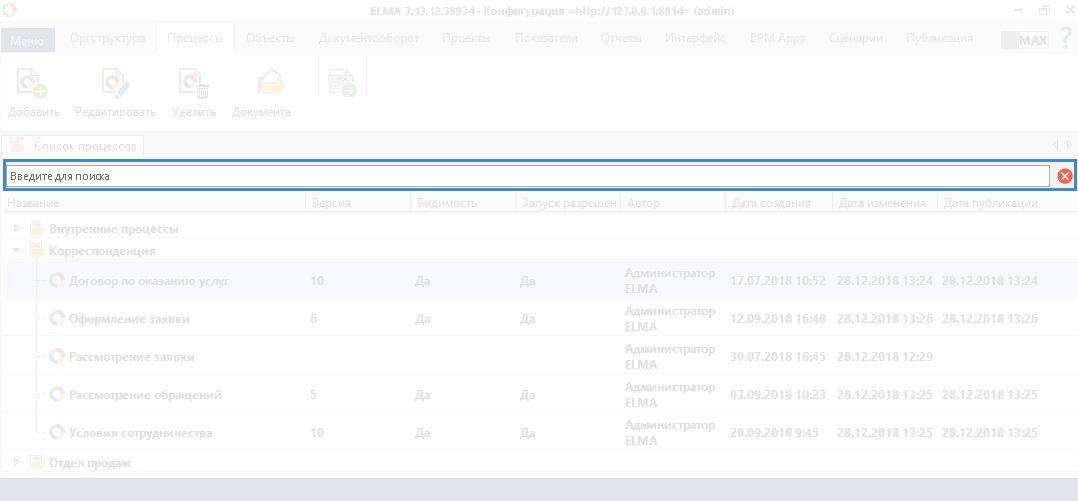Click the Отдел продаж folder icon
This screenshot has height=501, width=1078.
tap(37, 463)
